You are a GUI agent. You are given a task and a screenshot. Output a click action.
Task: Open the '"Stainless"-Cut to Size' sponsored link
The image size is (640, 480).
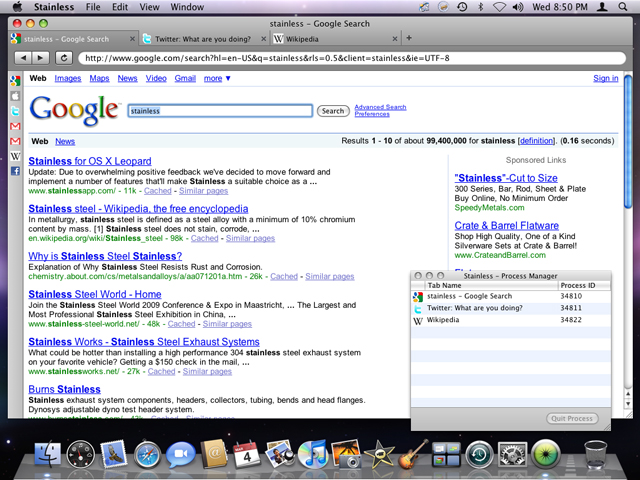[x=506, y=178]
